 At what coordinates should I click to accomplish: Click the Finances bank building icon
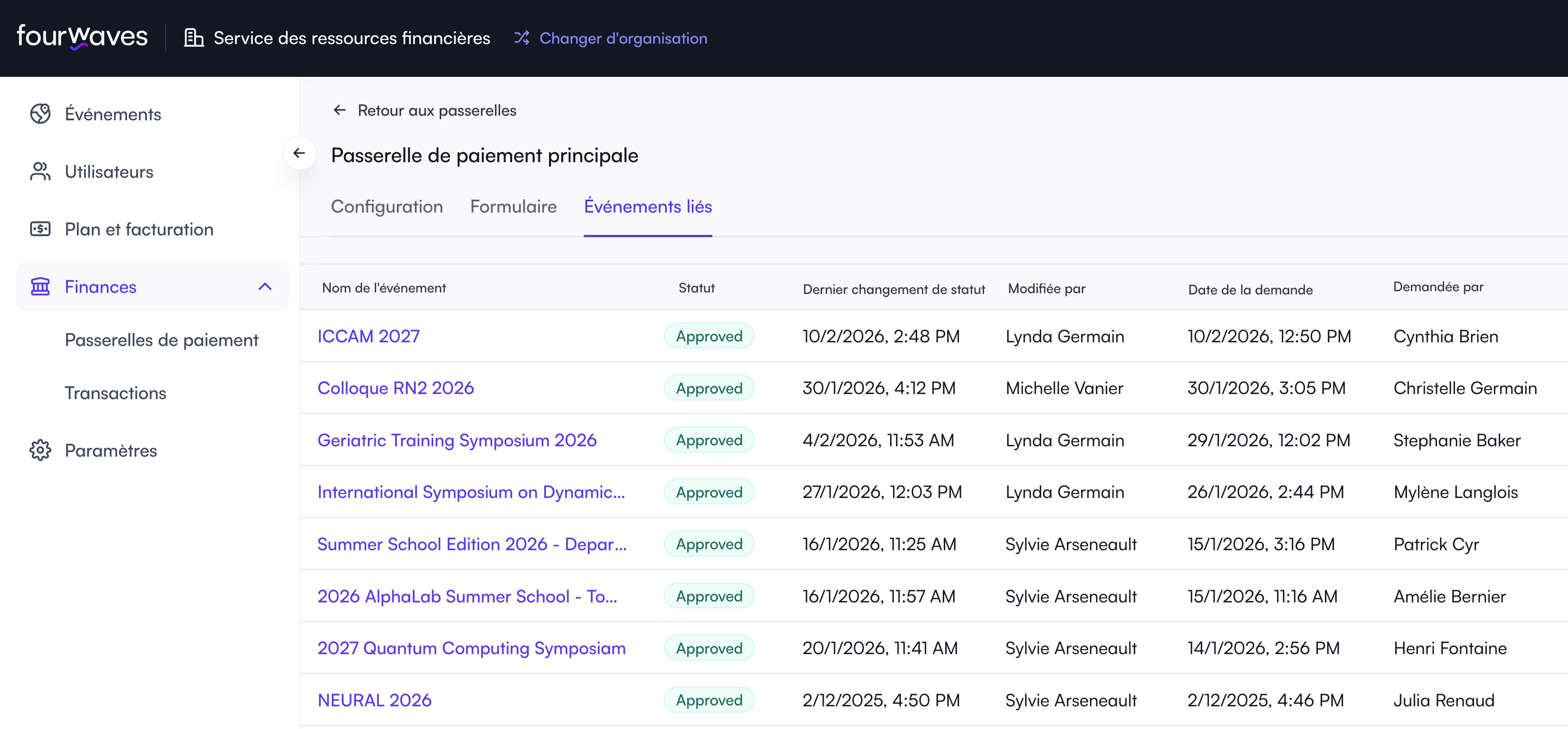[x=40, y=286]
